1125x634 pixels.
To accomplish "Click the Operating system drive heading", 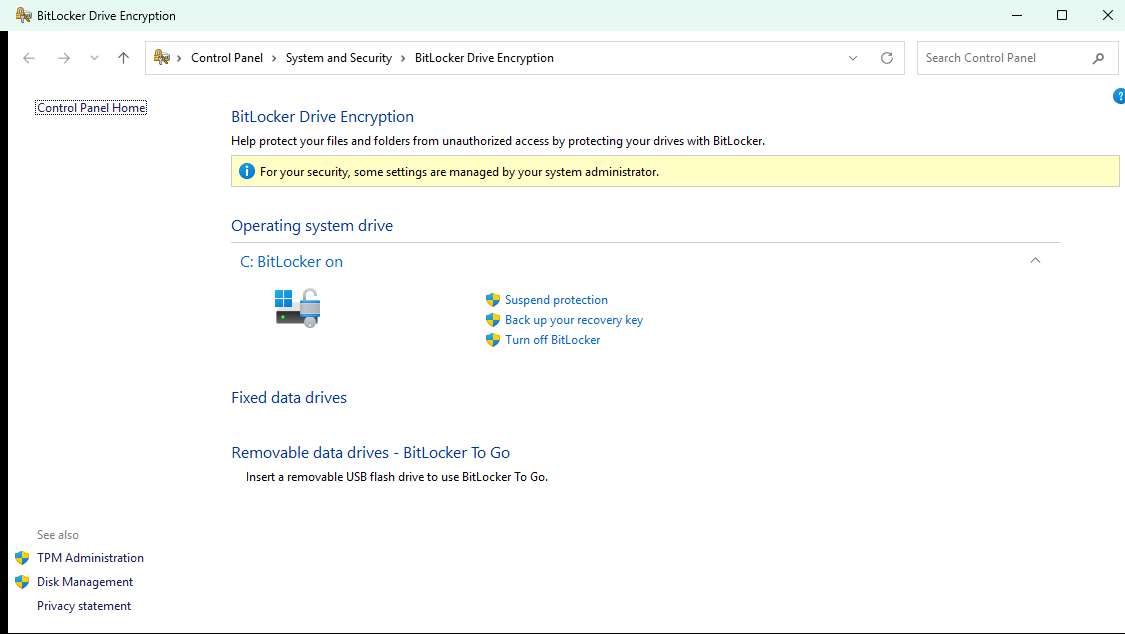I will [312, 226].
